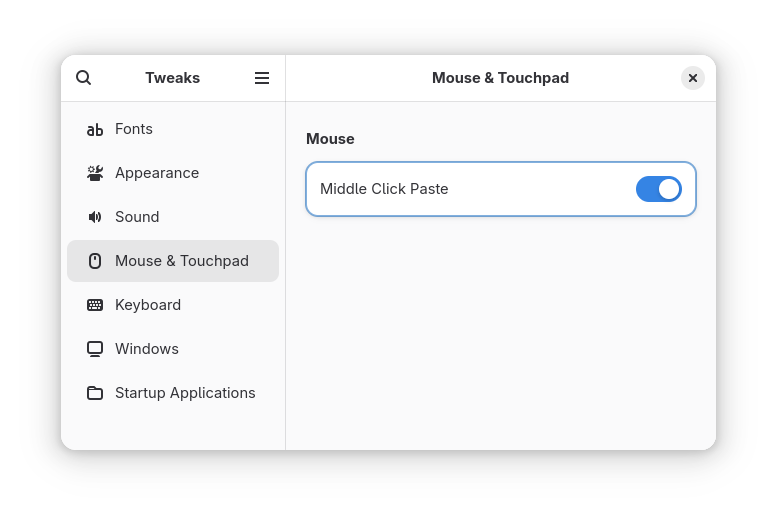
Task: Disable the Middle Click Paste switch
Action: pos(658,189)
